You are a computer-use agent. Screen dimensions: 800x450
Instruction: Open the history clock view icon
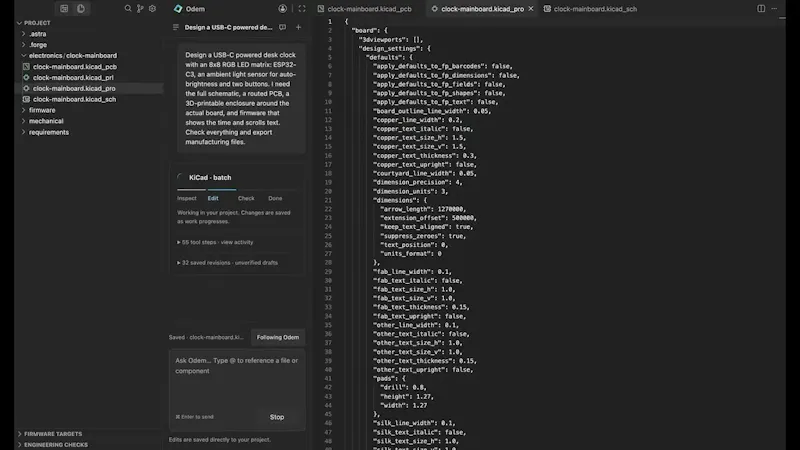point(81,9)
